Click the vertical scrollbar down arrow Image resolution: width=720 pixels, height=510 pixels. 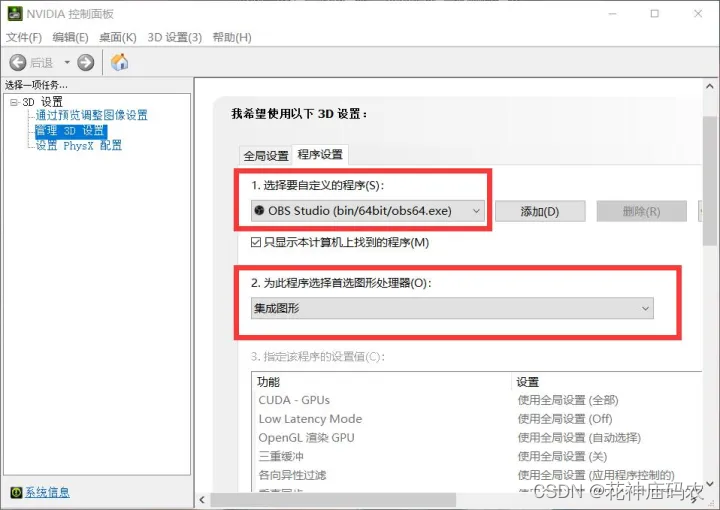click(710, 483)
